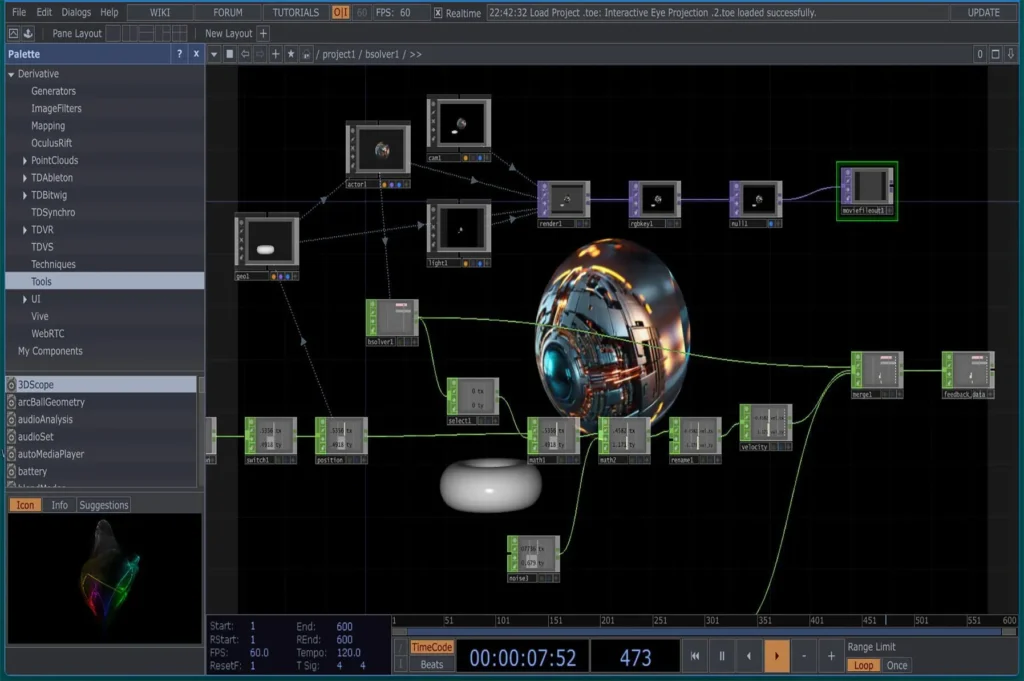Click the audioAnalysis component icon in palette
1024x681 pixels.
pos(11,420)
